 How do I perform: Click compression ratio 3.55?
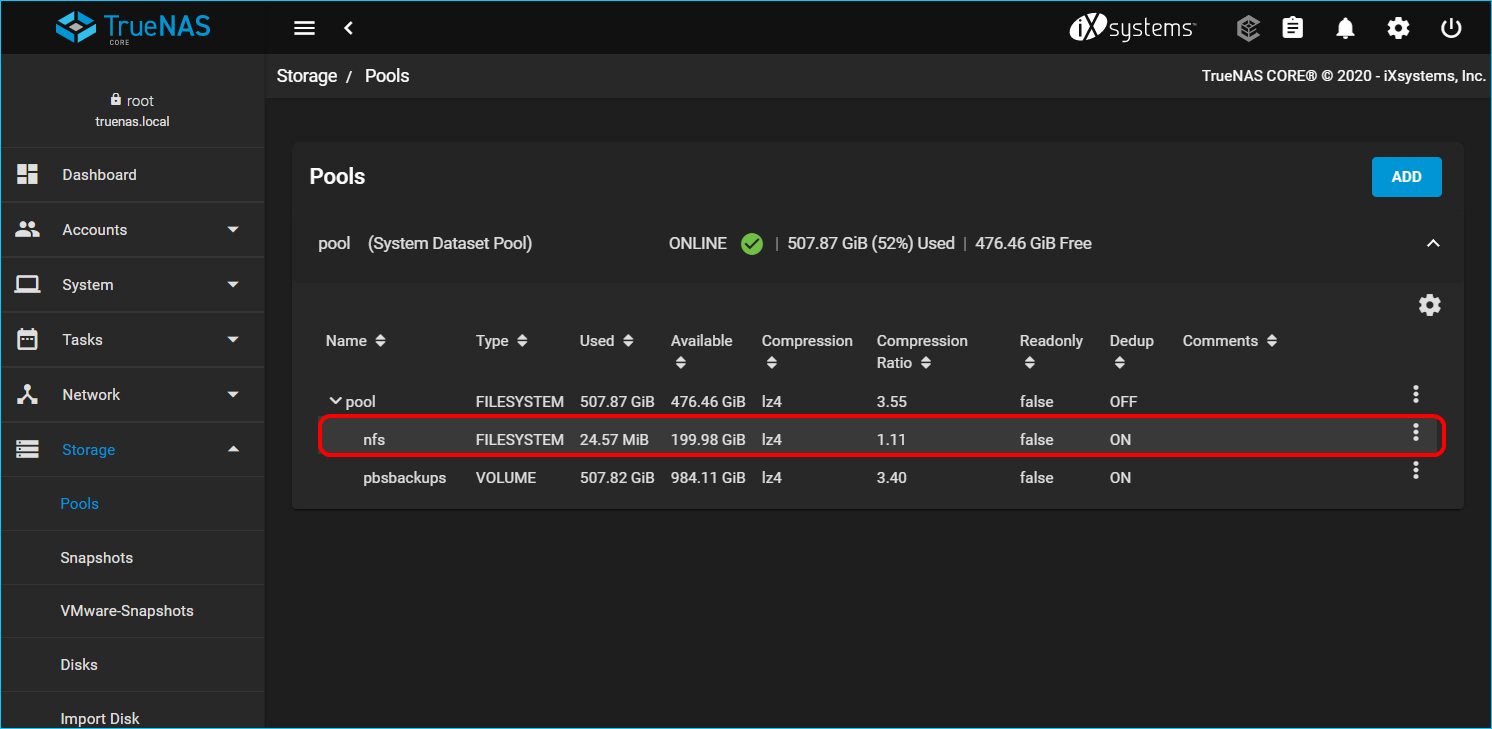tap(892, 402)
